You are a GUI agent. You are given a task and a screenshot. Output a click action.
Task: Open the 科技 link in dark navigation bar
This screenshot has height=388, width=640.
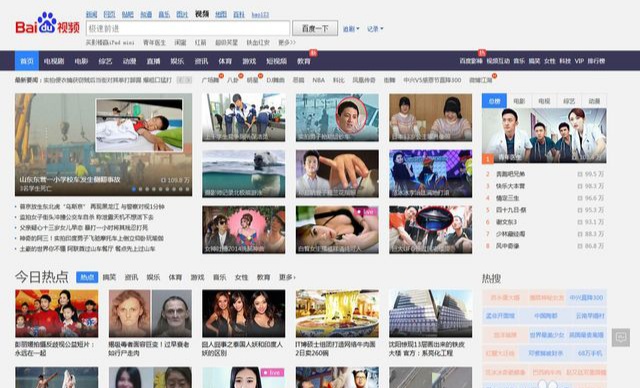point(565,61)
